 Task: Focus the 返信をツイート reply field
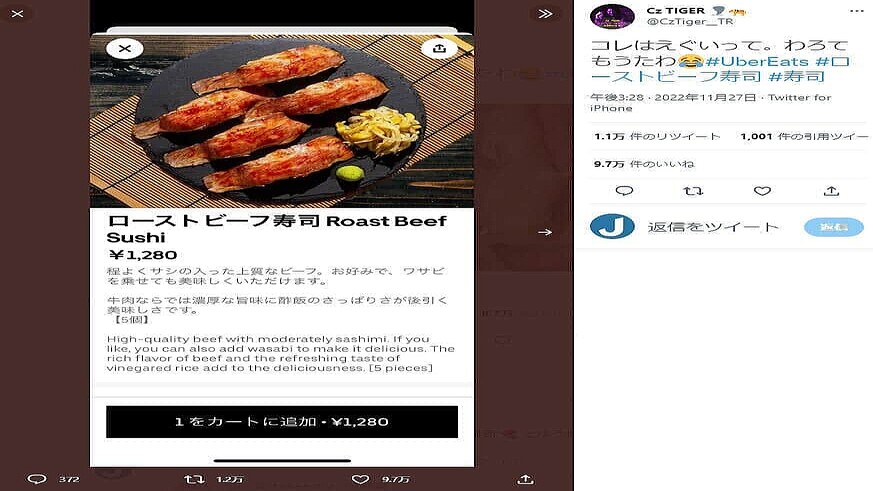point(713,227)
